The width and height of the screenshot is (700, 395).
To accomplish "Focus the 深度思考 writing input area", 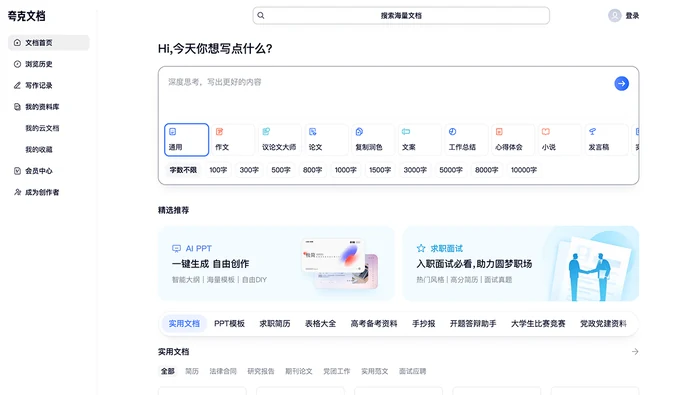I will pos(386,94).
